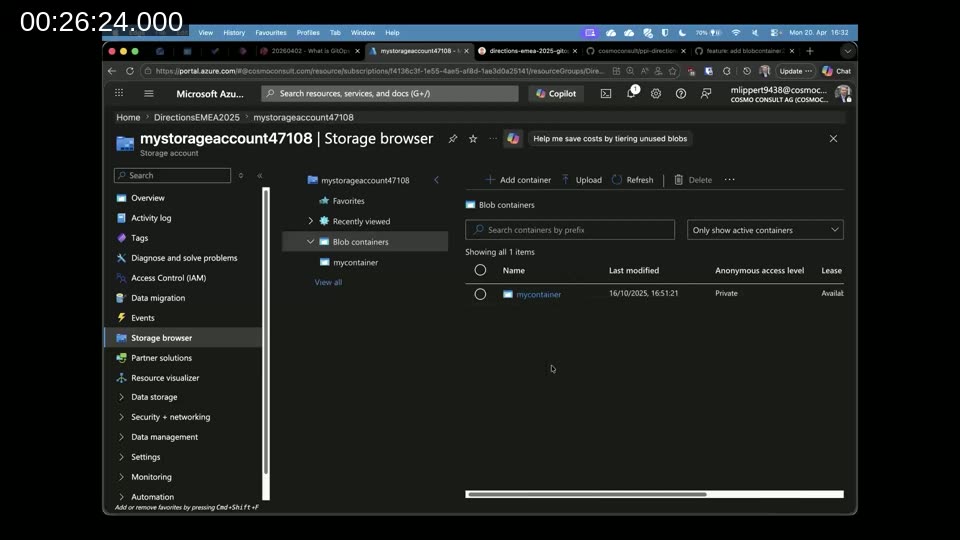Click the Copilot button

(556, 94)
